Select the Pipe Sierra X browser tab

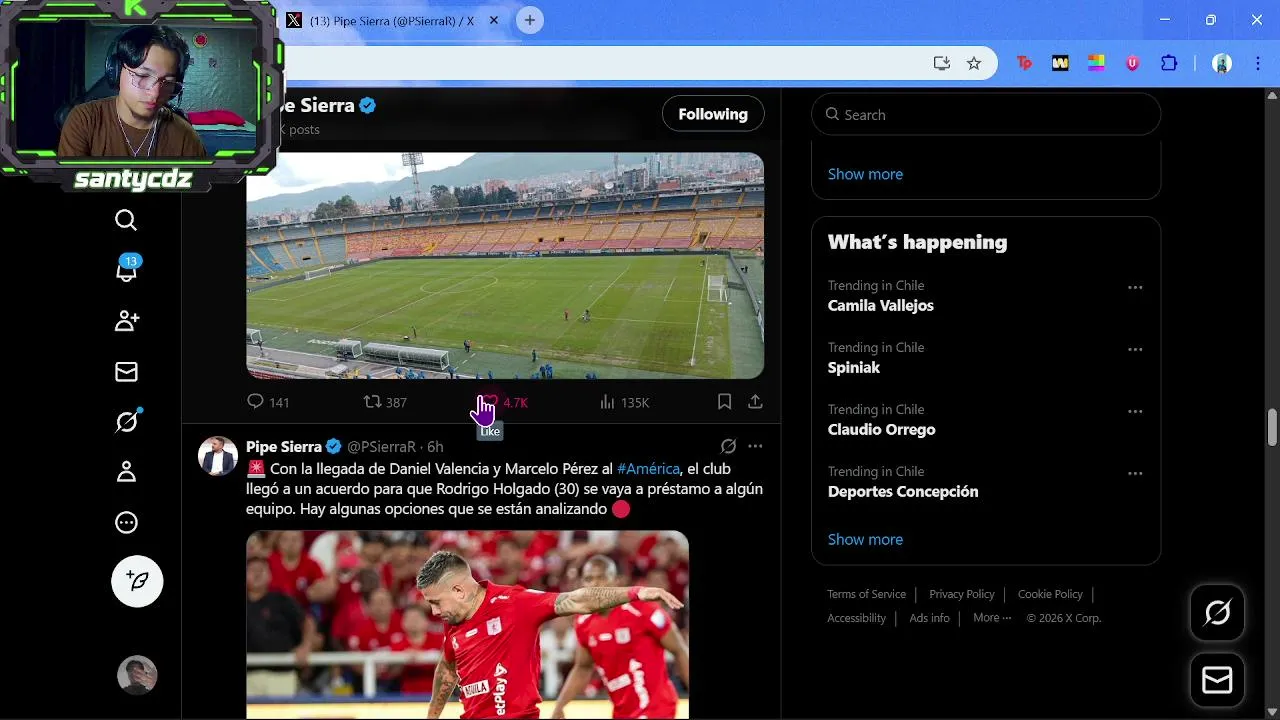coord(393,20)
